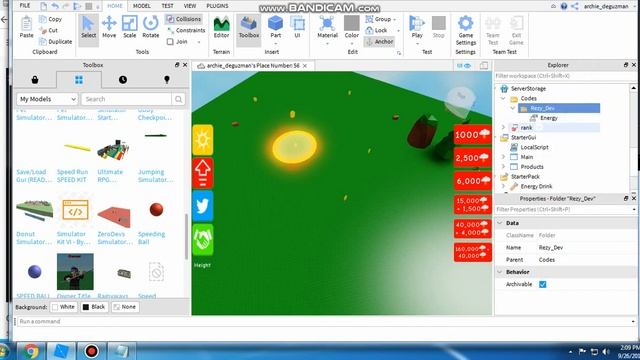Switch to the VIEW ribbon tab
Screen dimensions: 640x360
[x=190, y=6]
